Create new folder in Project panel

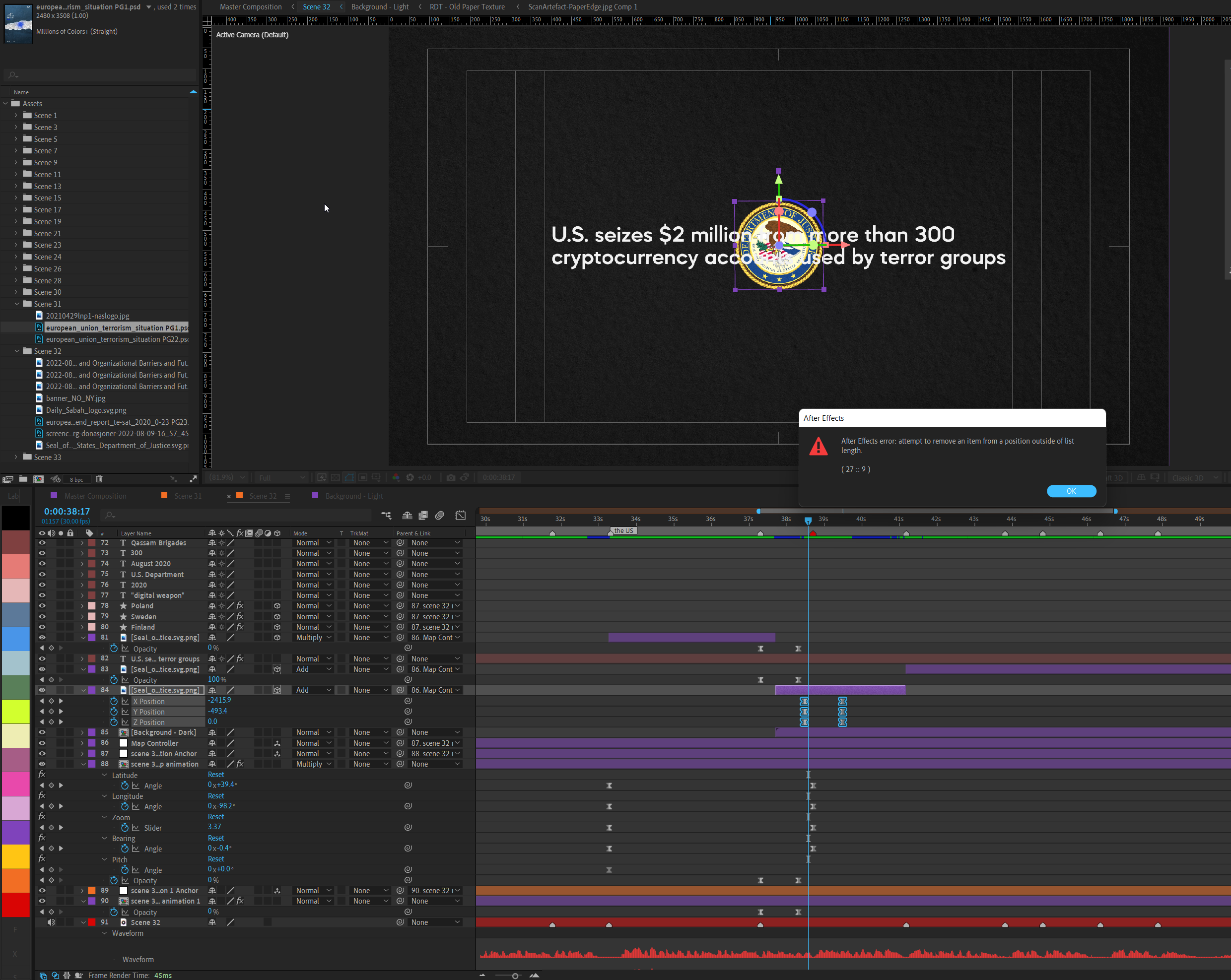(x=23, y=479)
